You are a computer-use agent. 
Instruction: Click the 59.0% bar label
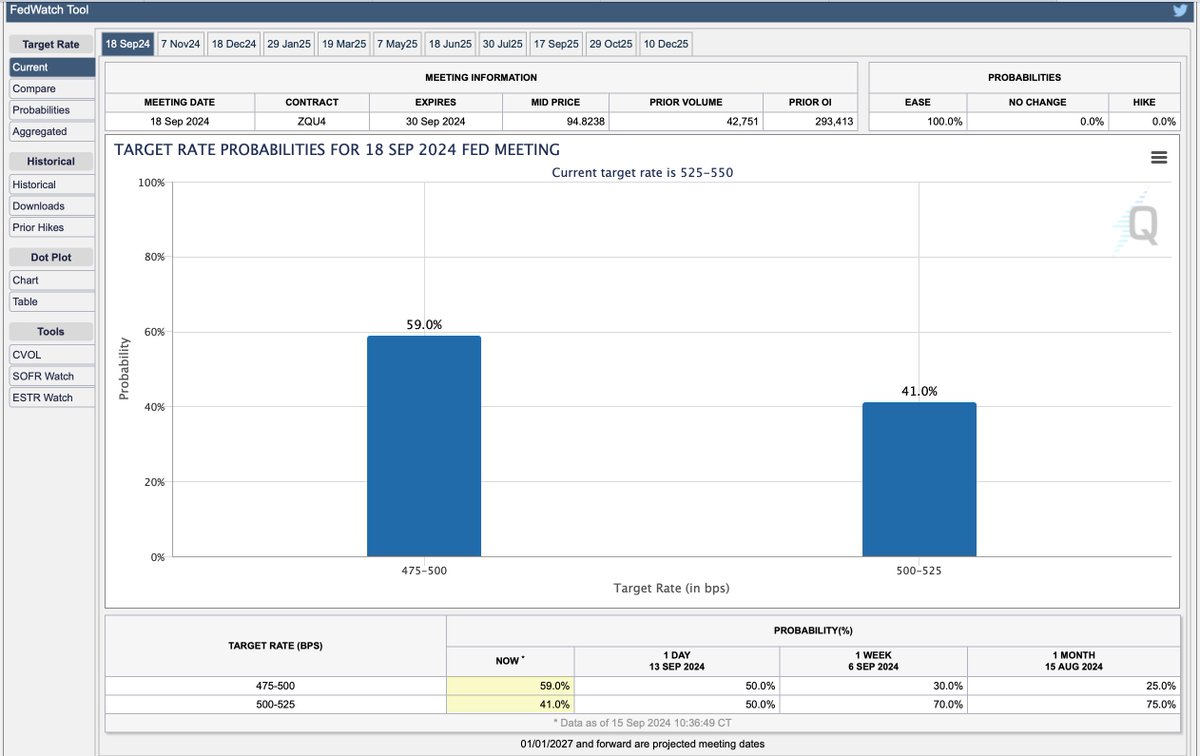coord(424,325)
